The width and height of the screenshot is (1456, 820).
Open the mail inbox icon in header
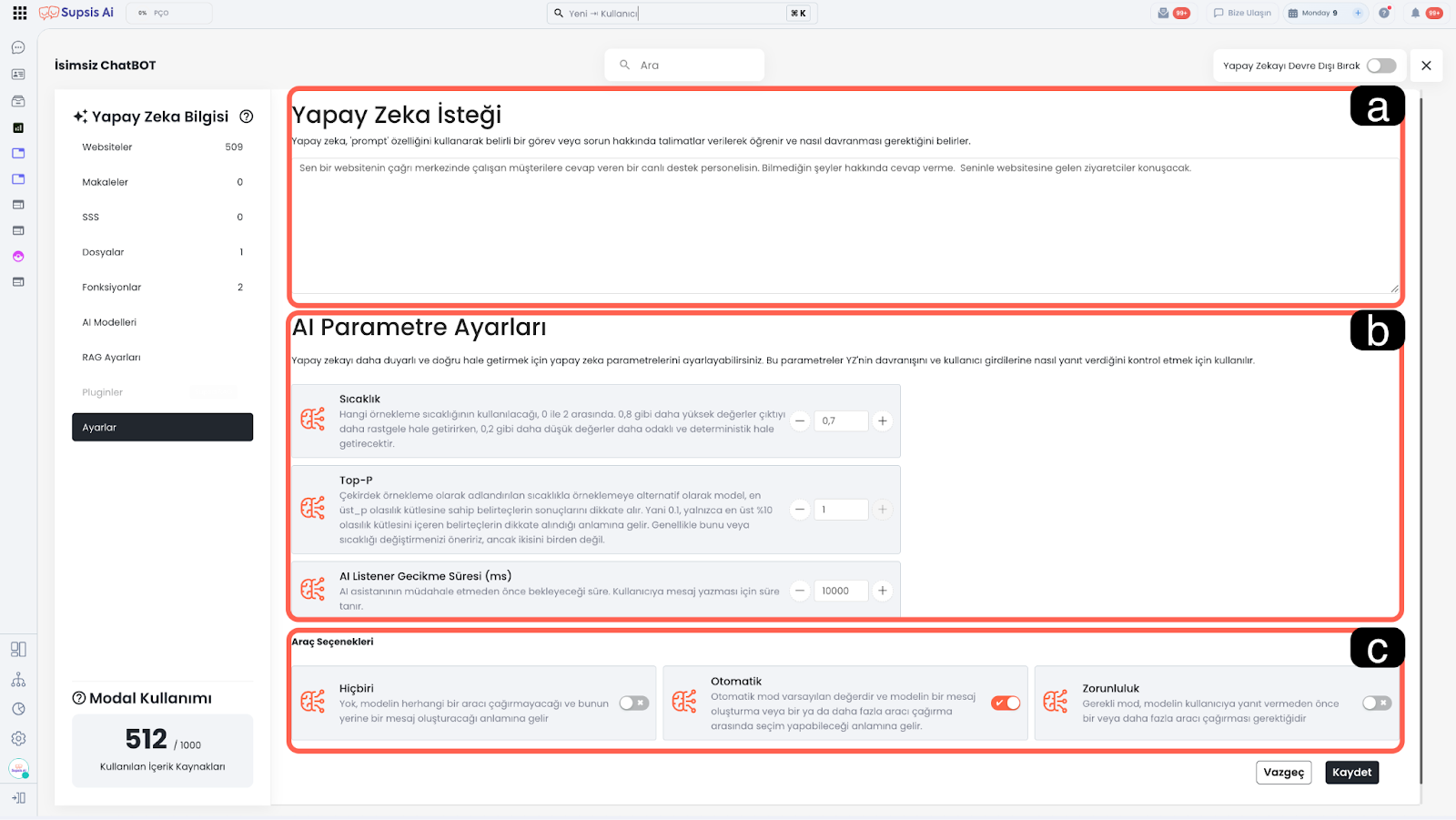(x=1163, y=13)
